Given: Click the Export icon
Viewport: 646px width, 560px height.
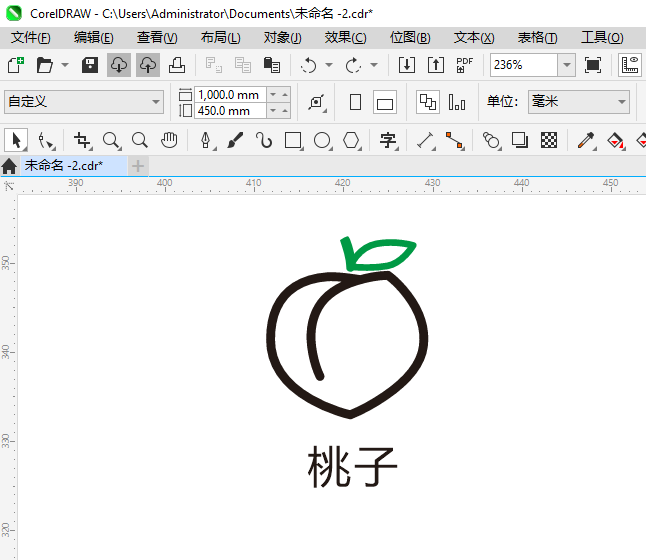Looking at the screenshot, I should click(x=436, y=65).
